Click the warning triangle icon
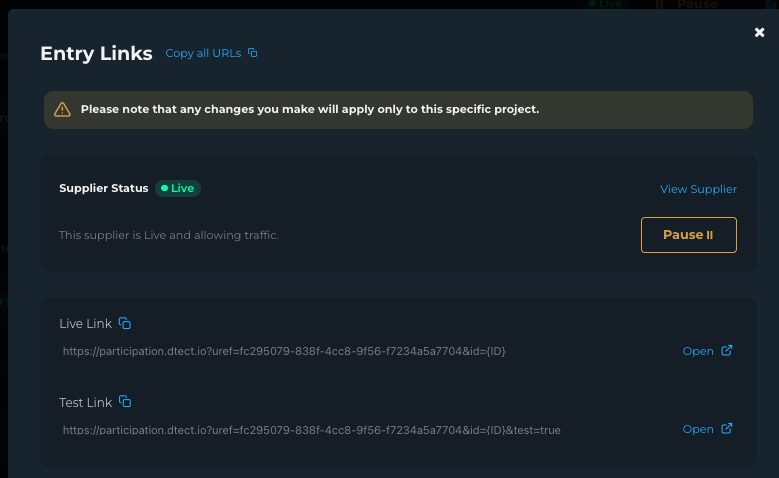The height and width of the screenshot is (478, 779). [x=62, y=110]
